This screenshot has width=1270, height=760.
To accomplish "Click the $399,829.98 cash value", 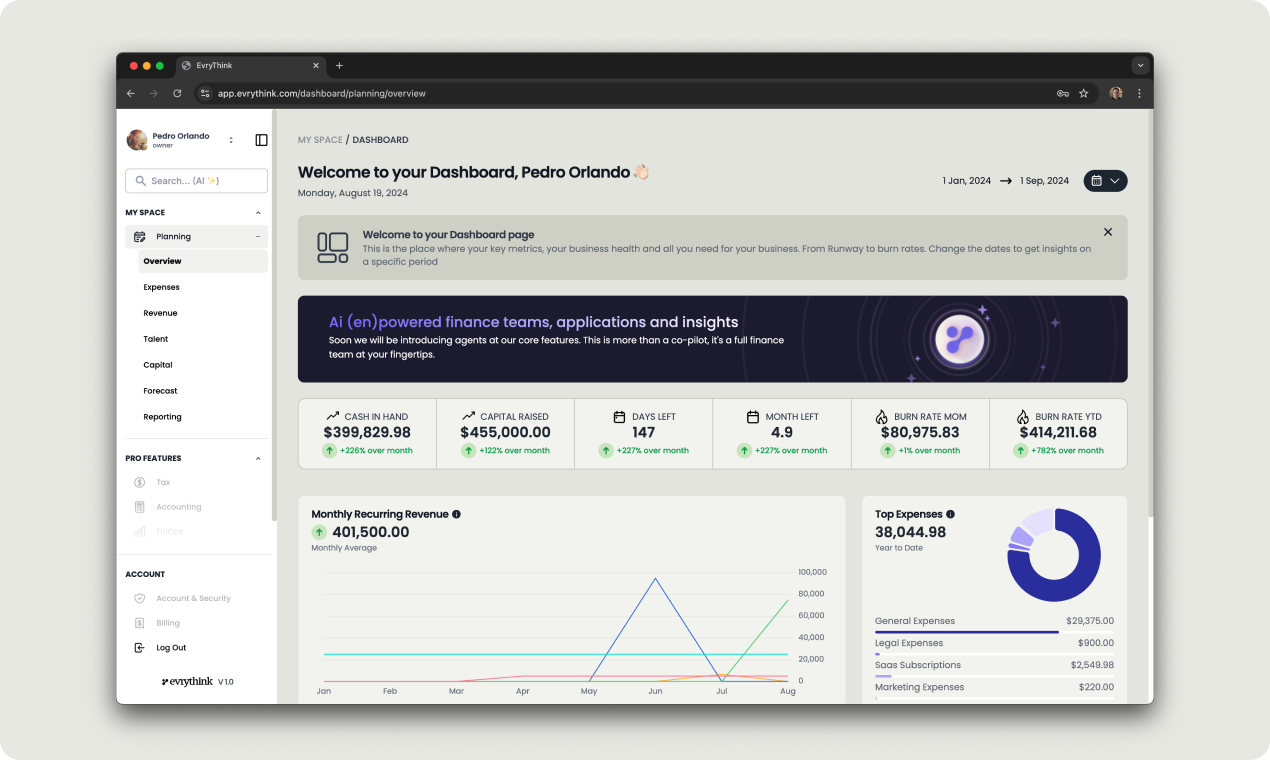I will pos(367,433).
